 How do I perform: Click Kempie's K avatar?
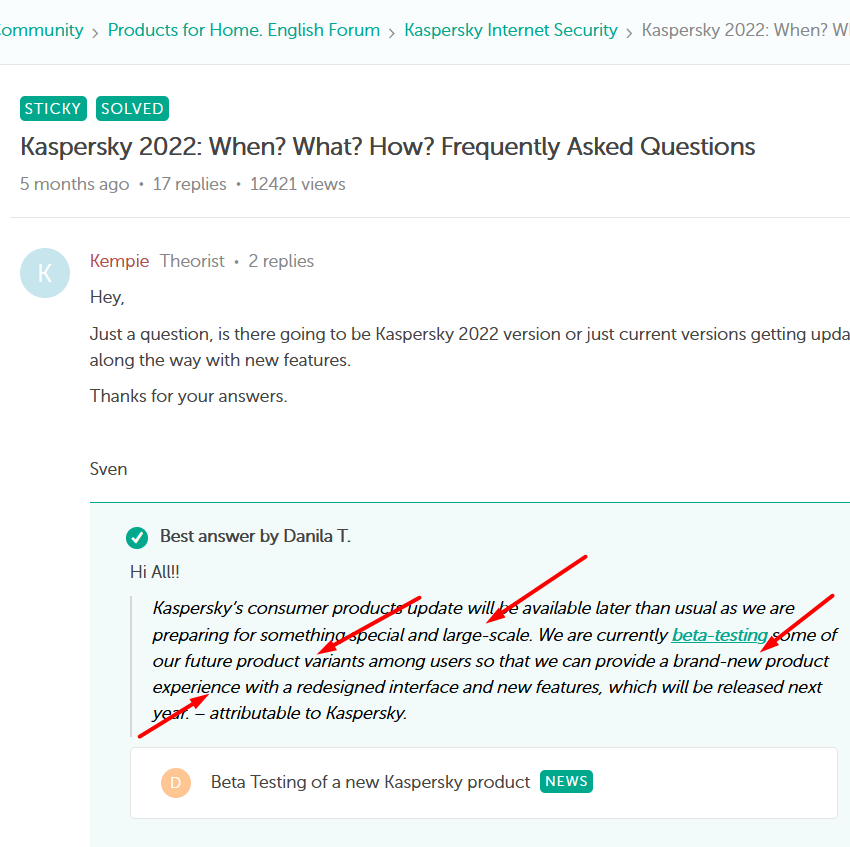pos(45,273)
